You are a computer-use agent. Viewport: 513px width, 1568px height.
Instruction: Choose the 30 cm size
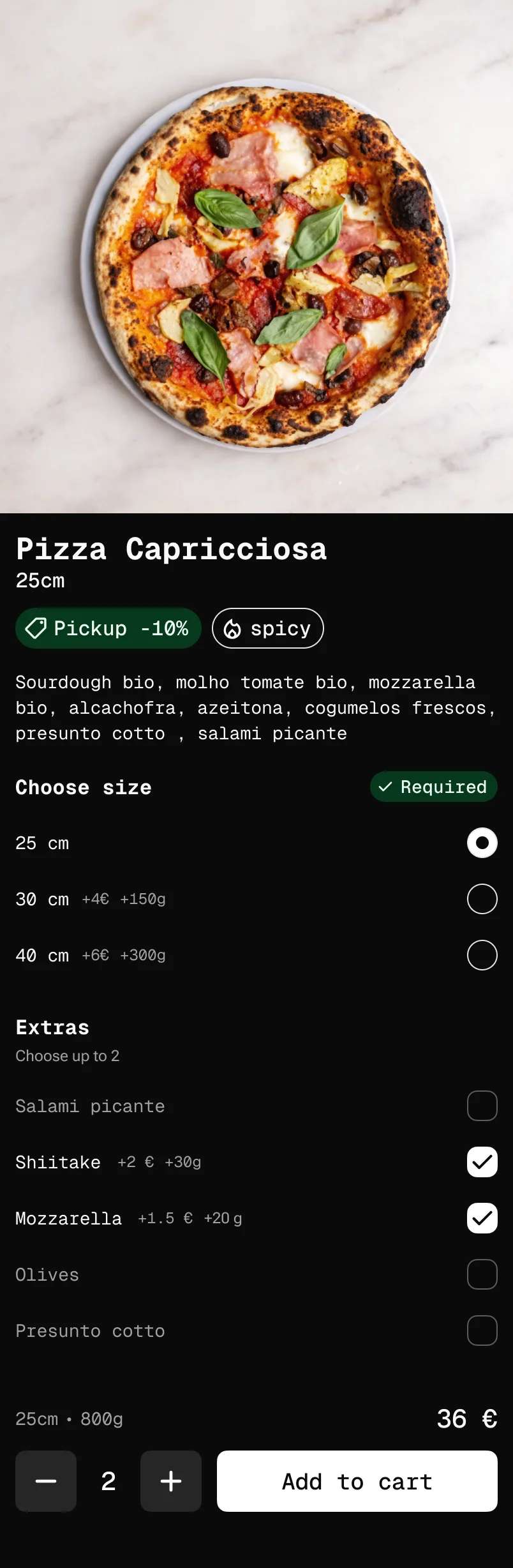[x=482, y=899]
